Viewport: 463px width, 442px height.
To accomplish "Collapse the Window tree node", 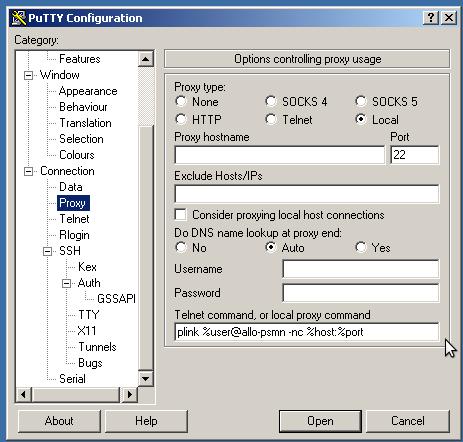I will [29, 75].
